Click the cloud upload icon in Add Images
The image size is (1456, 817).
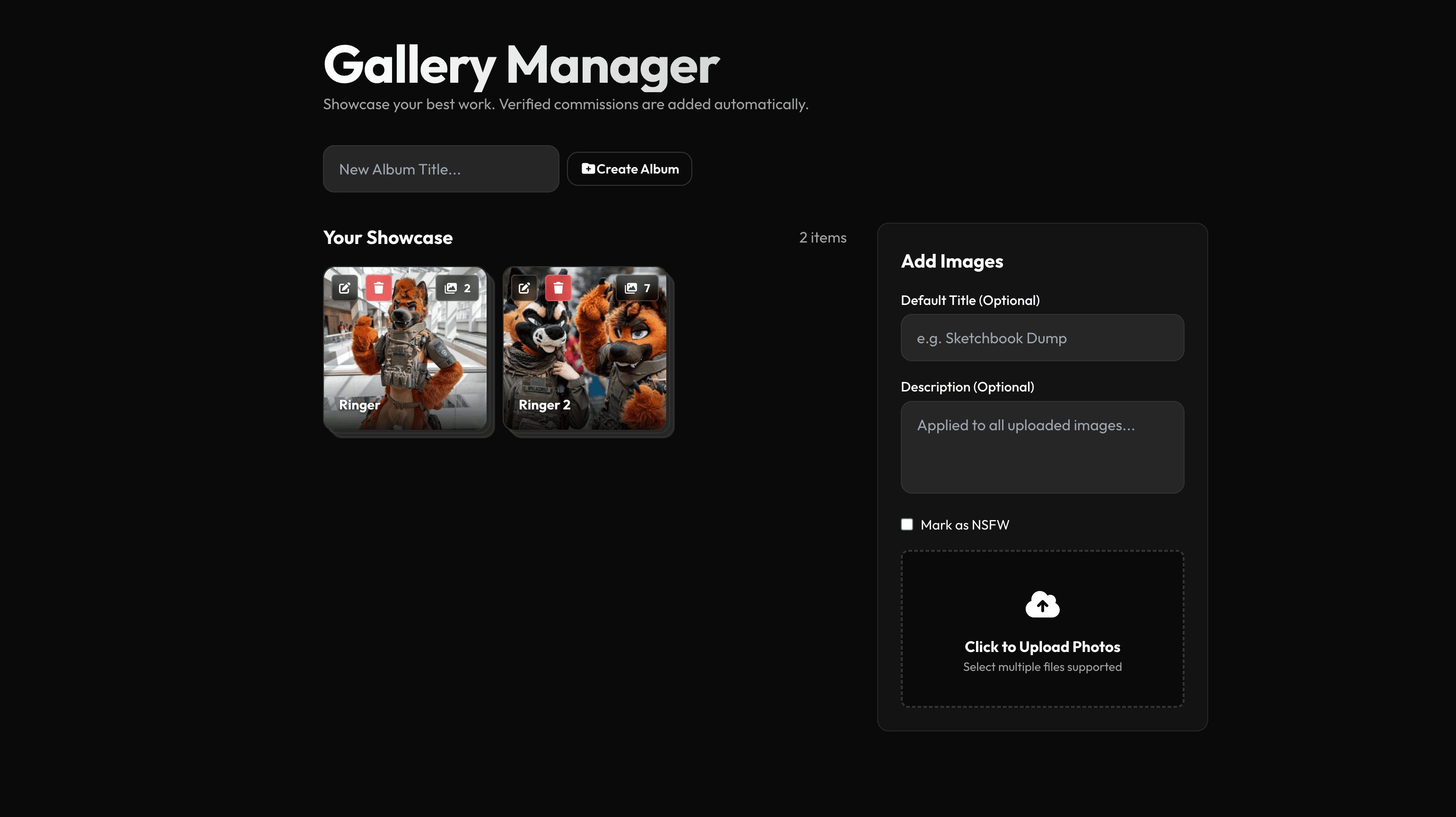point(1042,605)
